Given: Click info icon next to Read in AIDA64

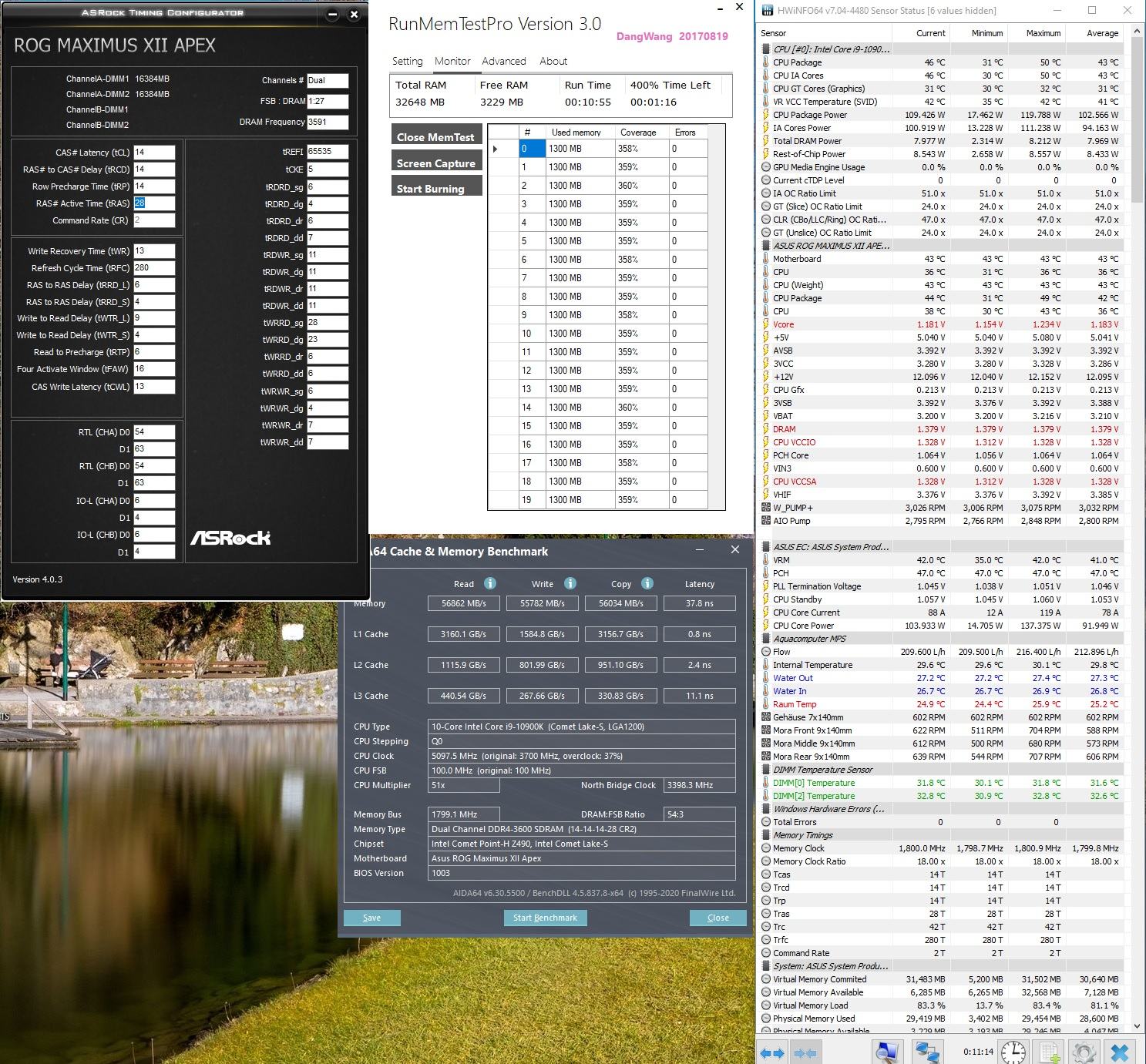Looking at the screenshot, I should pos(489,583).
